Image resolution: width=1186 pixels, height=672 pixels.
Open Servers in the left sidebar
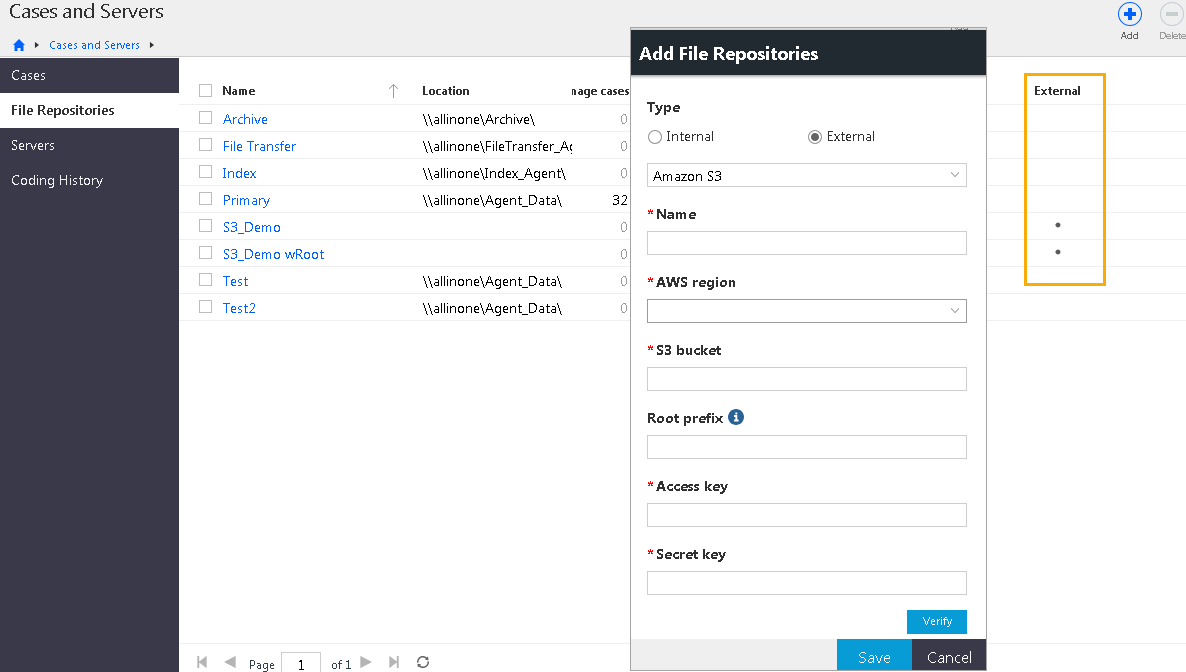pos(33,145)
